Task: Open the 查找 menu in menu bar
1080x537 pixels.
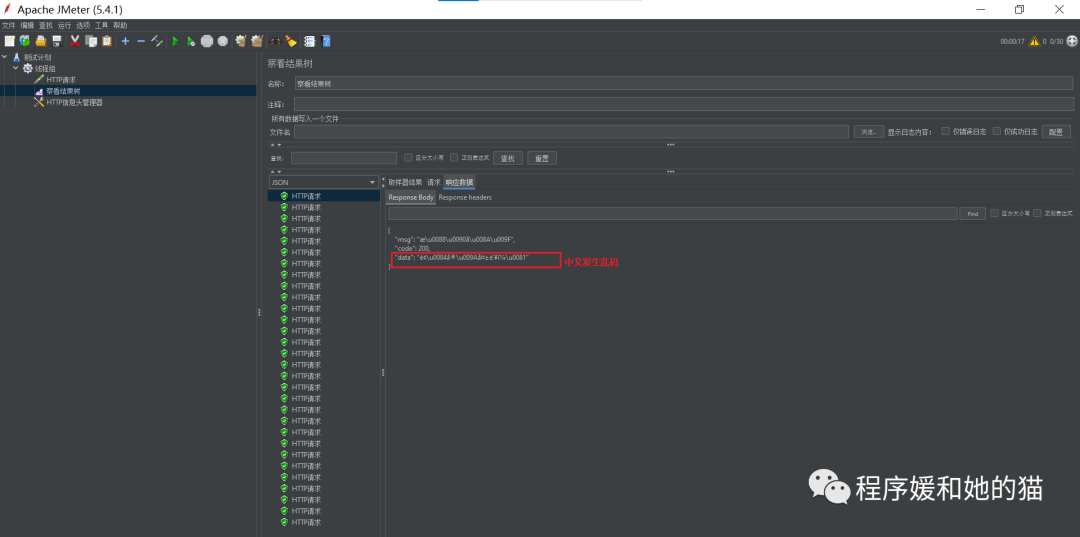Action: [45, 25]
